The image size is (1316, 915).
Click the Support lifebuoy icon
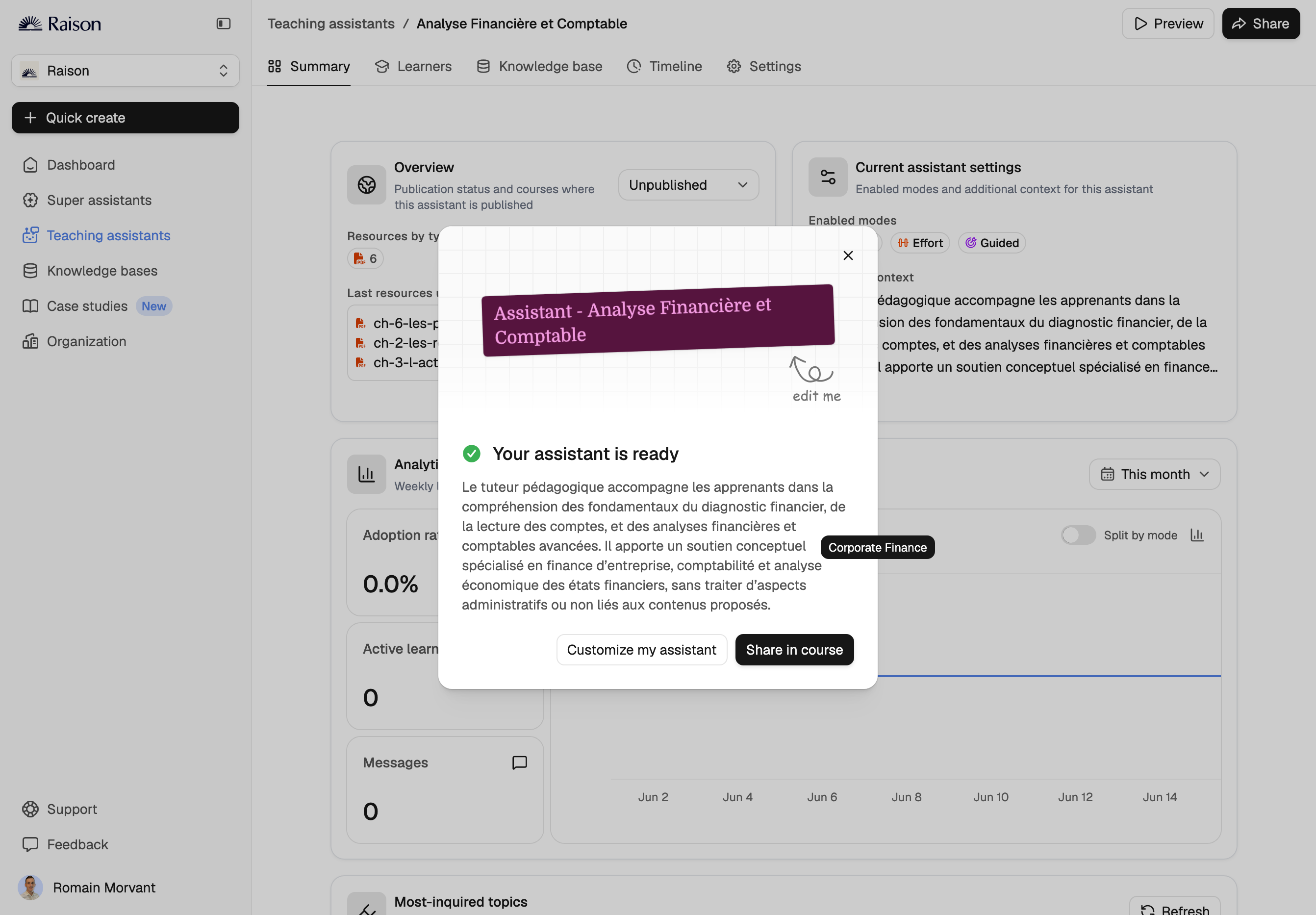coord(30,809)
